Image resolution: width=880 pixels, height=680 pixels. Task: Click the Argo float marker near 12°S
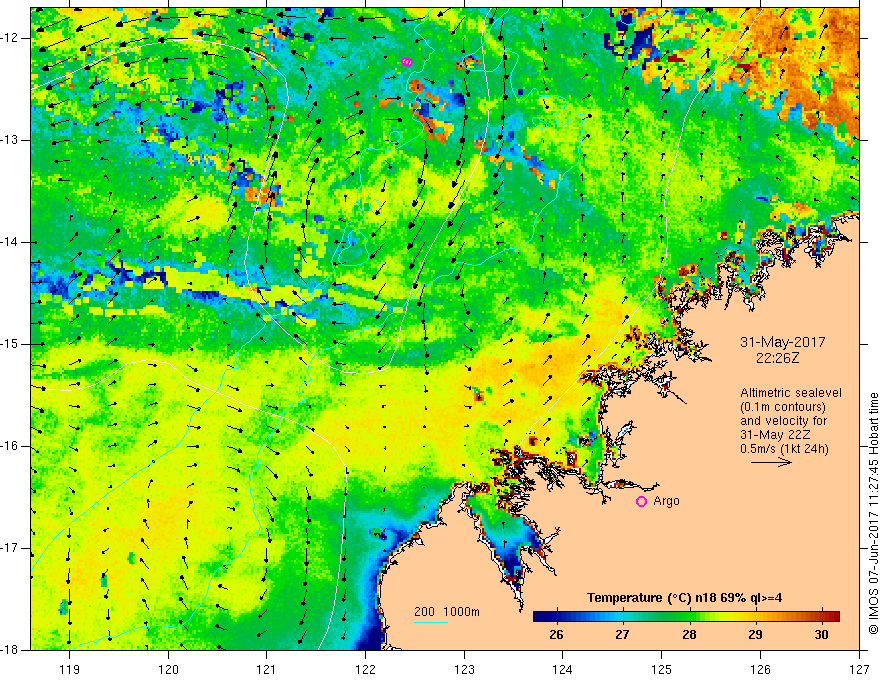coord(407,62)
